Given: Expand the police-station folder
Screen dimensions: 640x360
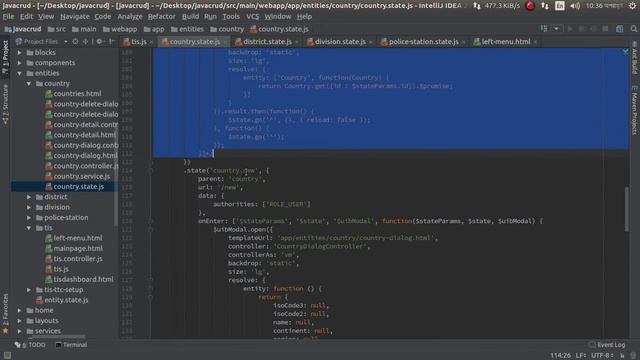Looking at the screenshot, I should click(x=29, y=218).
